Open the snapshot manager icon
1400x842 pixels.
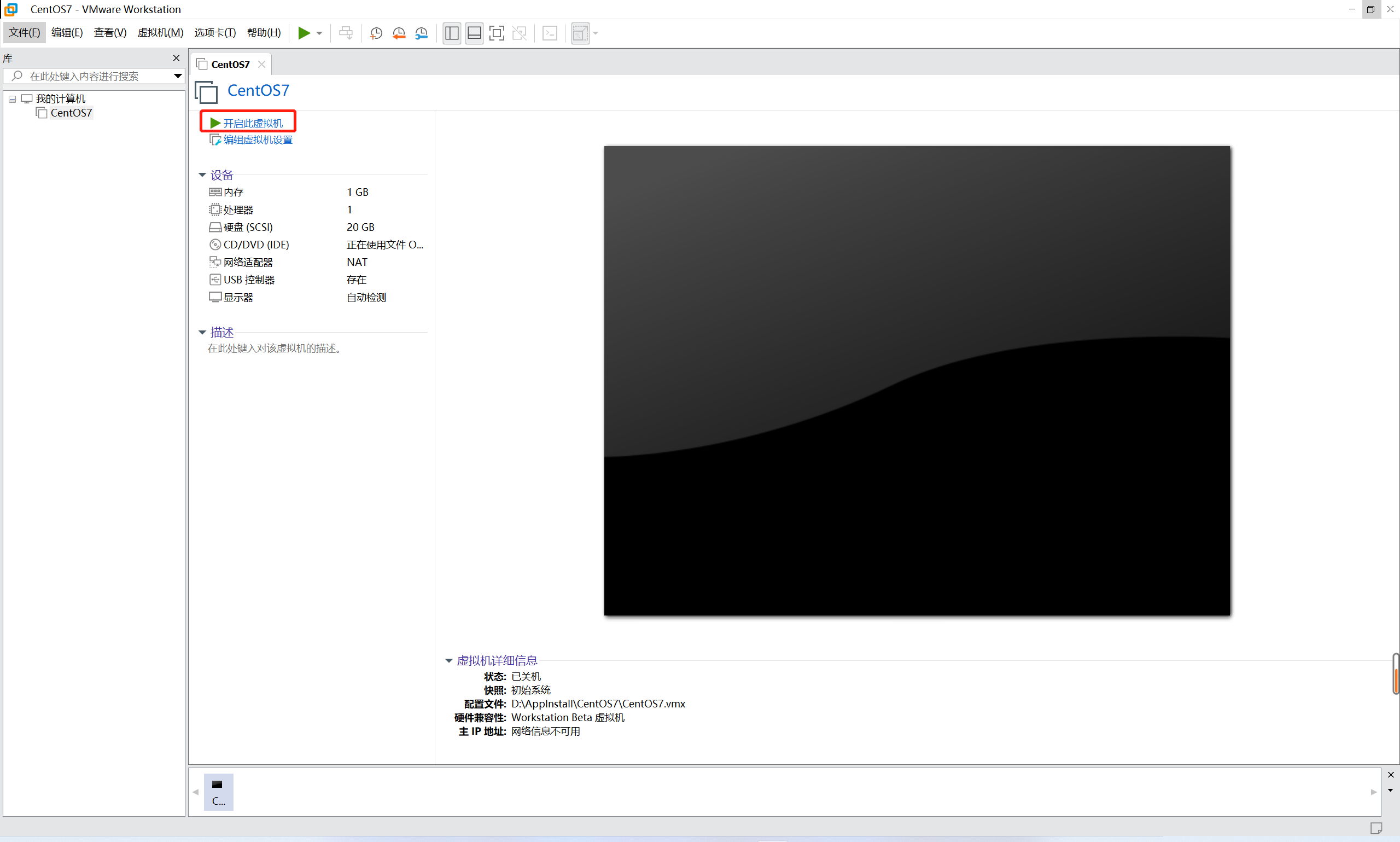[x=421, y=33]
